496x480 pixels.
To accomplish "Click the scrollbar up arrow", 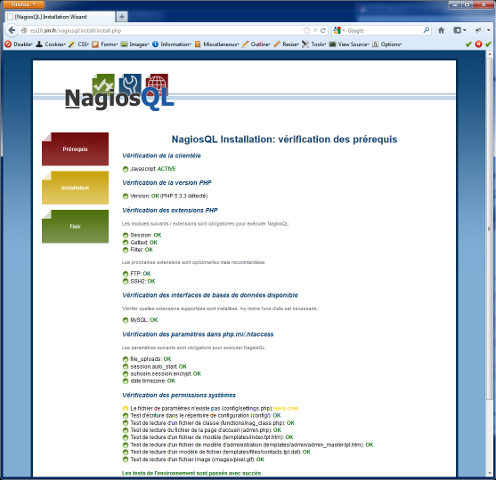I will [489, 54].
